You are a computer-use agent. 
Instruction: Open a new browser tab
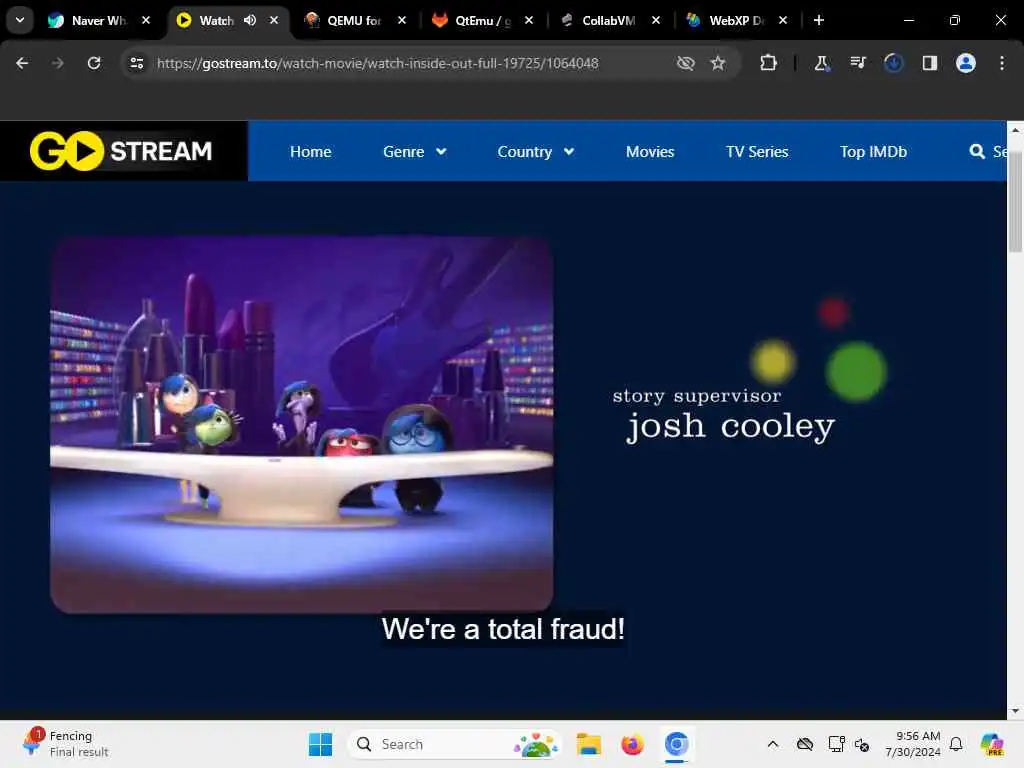pos(818,20)
